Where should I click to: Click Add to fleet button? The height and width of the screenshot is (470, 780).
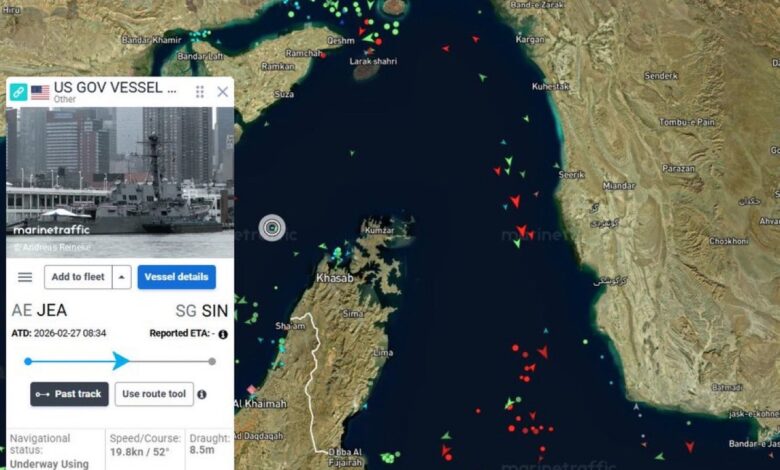pos(77,277)
